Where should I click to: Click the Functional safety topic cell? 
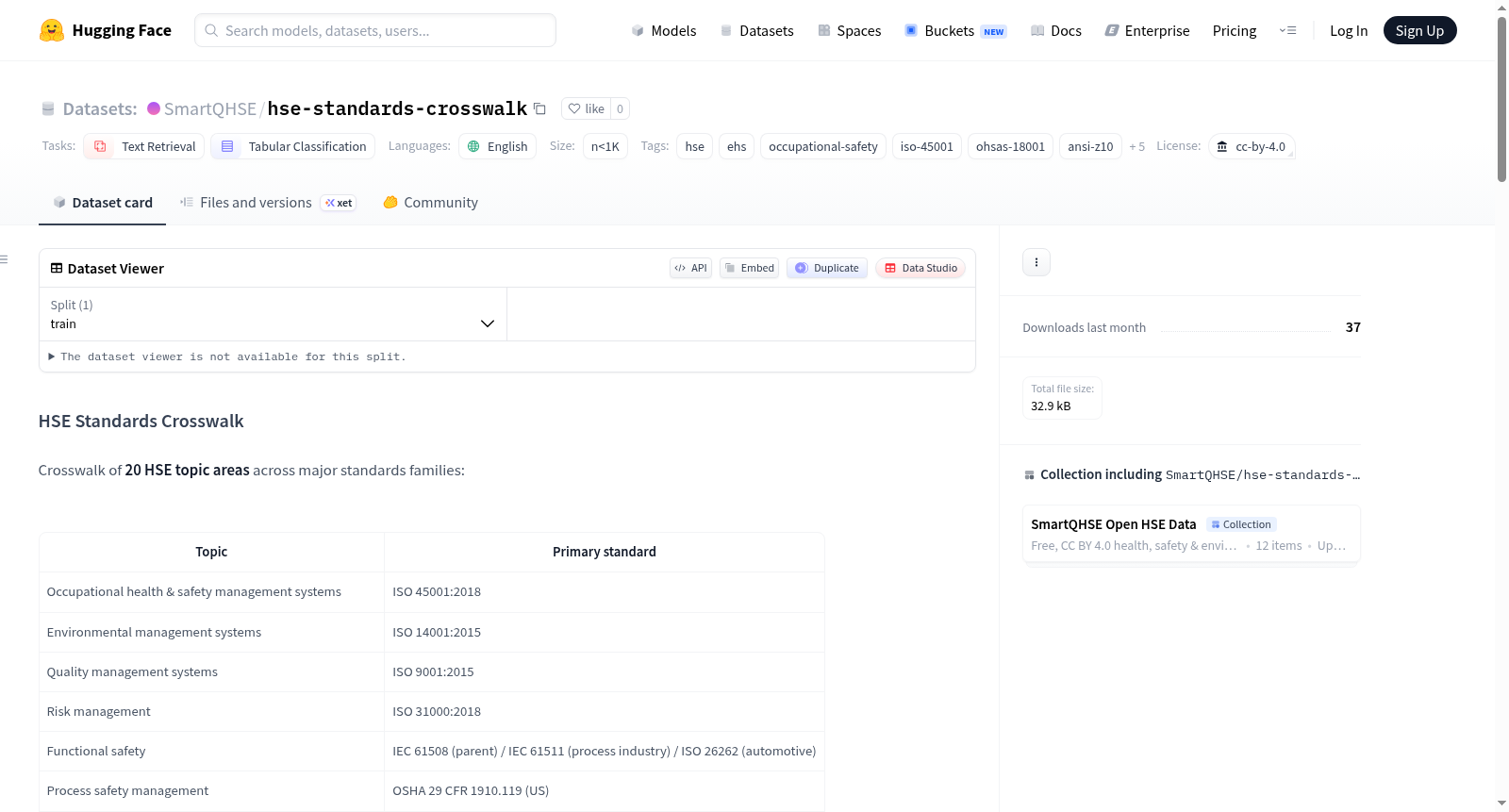[x=211, y=751]
